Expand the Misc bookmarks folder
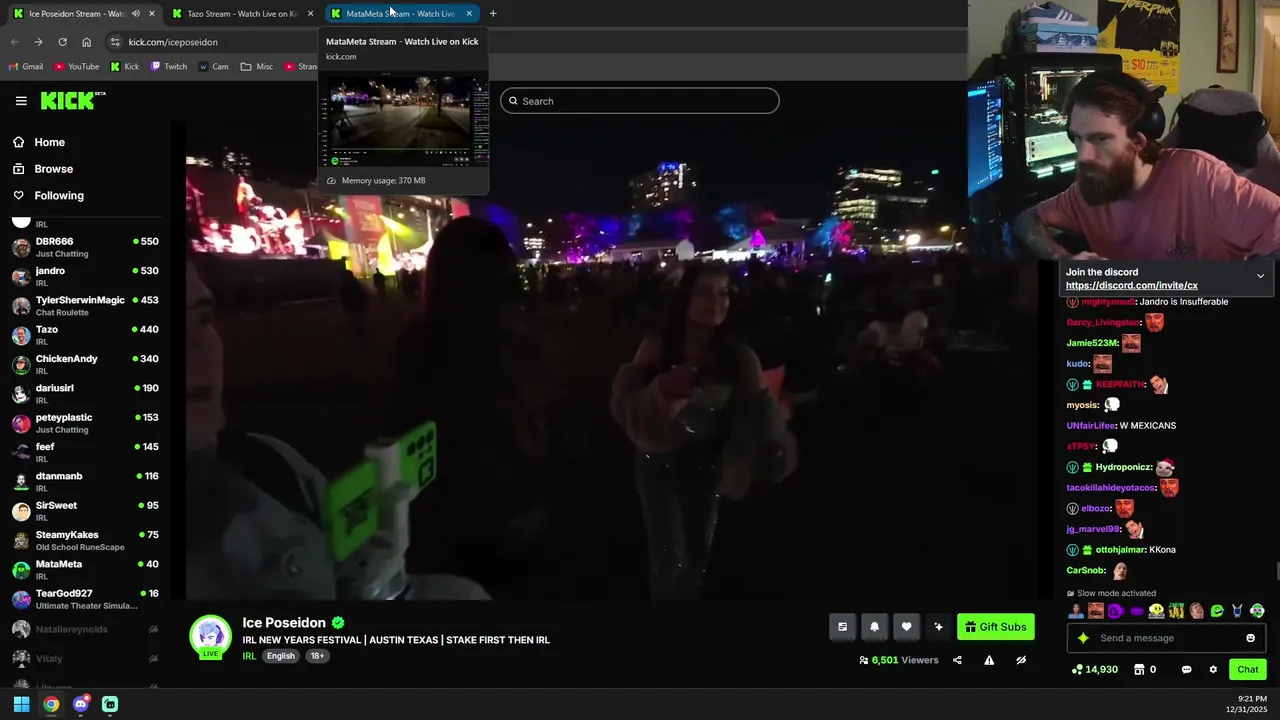 pyautogui.click(x=257, y=67)
